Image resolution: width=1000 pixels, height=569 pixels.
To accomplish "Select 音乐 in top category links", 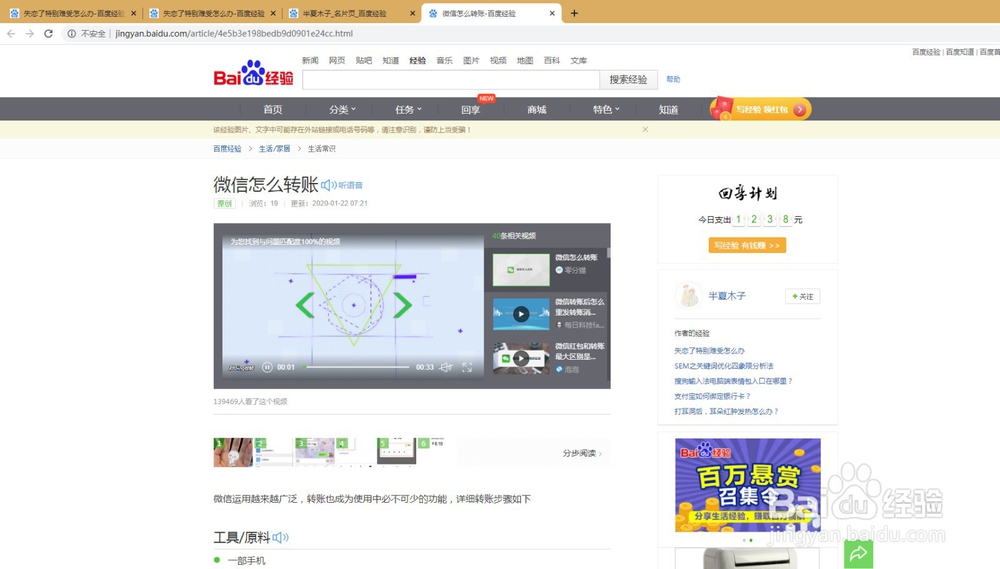I will (x=445, y=61).
